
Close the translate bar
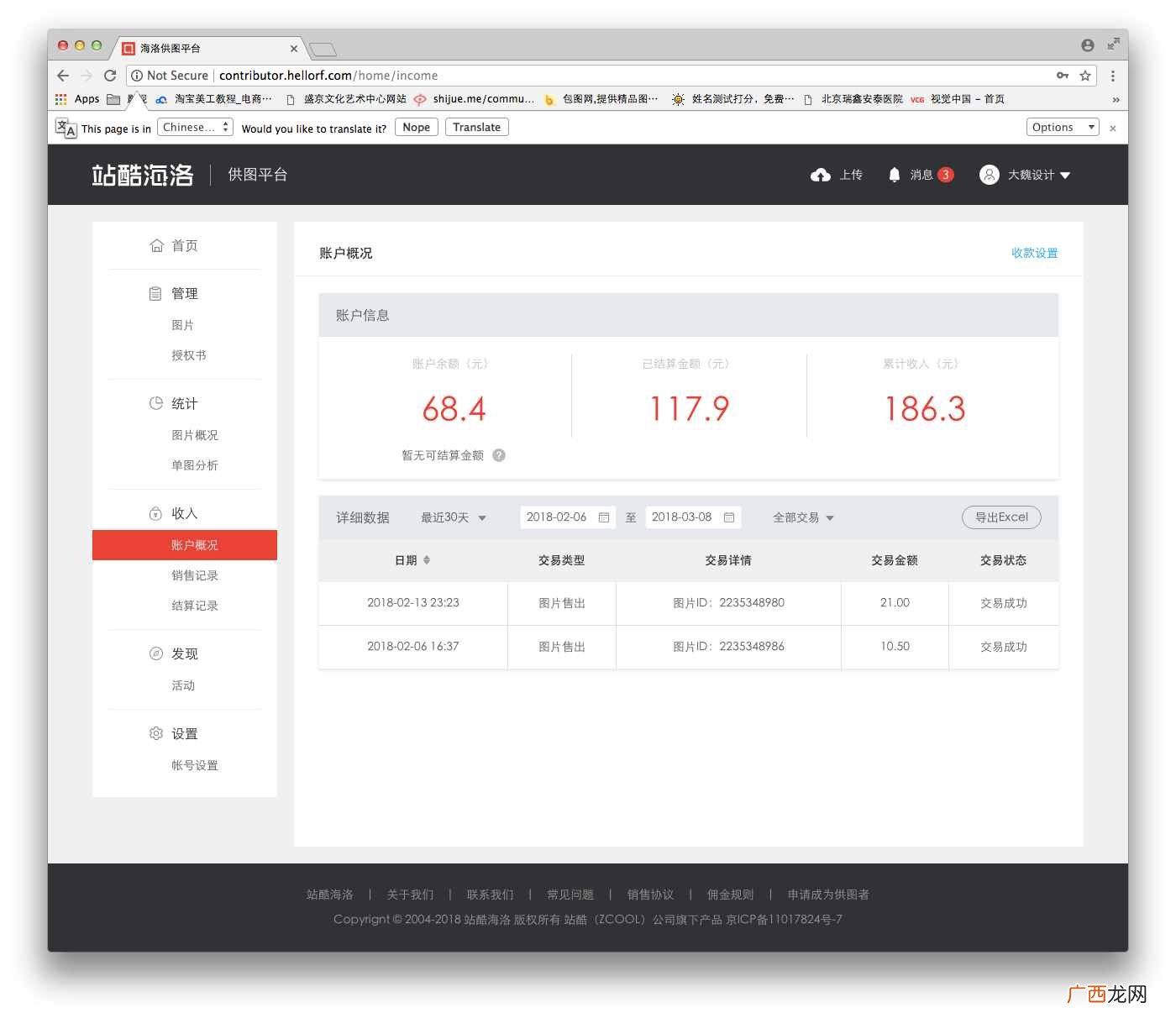(x=1113, y=129)
